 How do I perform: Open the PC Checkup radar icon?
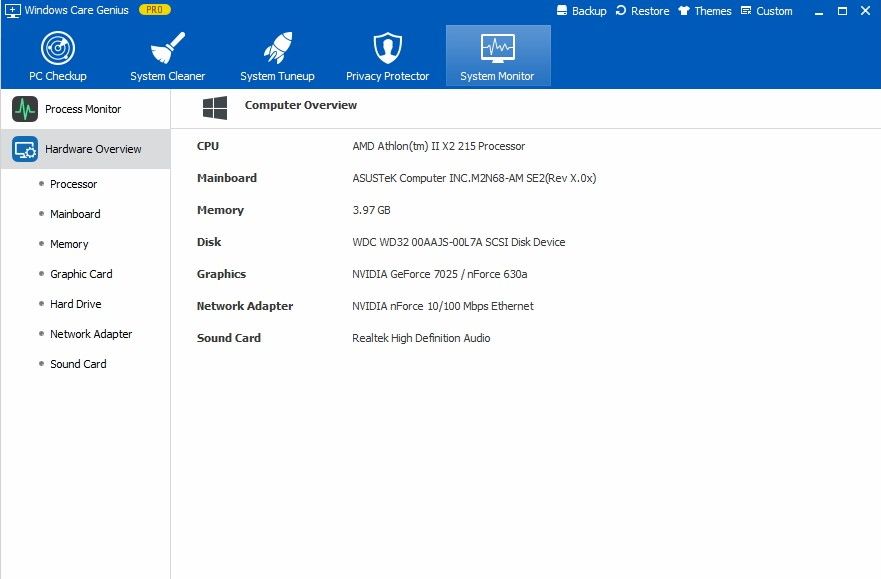click(58, 48)
